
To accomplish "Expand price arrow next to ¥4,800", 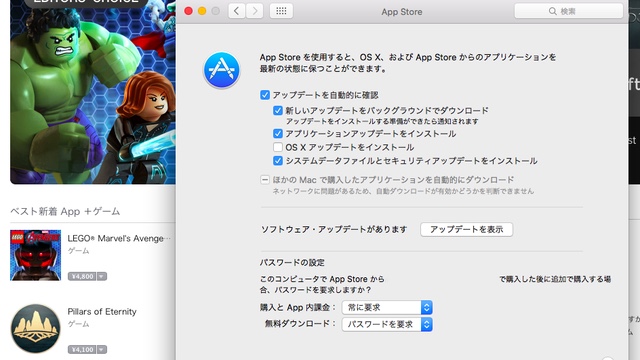I will point(102,276).
